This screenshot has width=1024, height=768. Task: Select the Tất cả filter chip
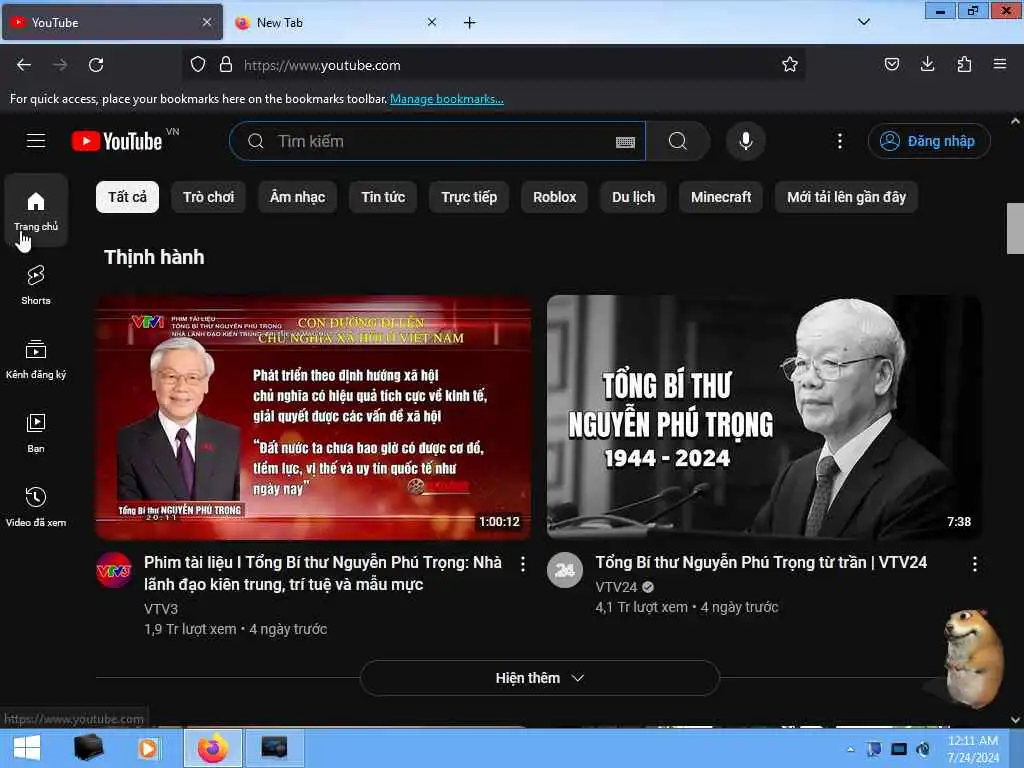click(127, 197)
